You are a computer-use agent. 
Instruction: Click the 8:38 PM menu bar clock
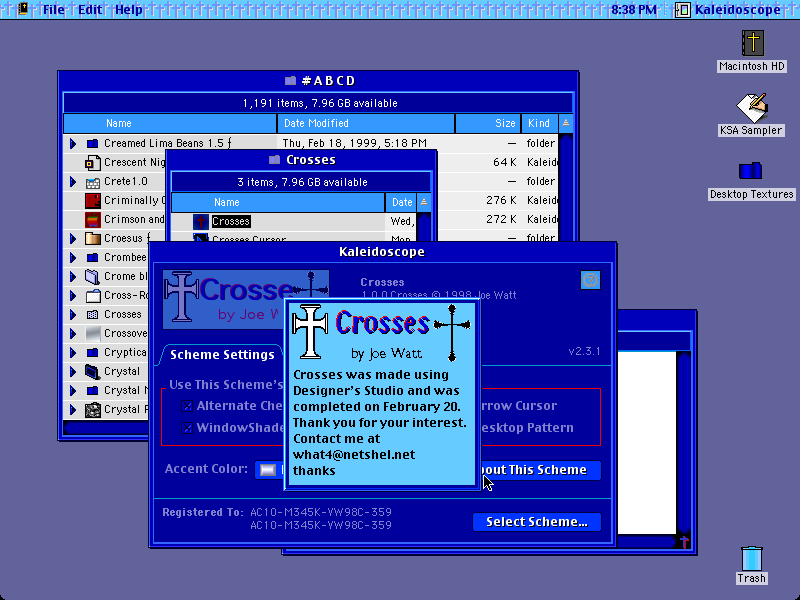pyautogui.click(x=633, y=9)
